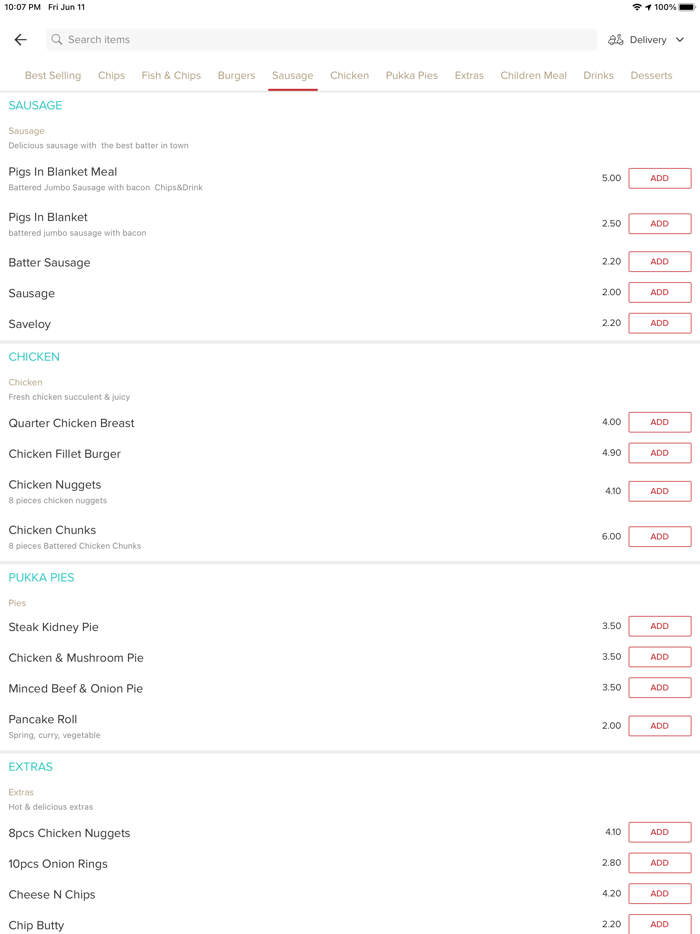Add Pigs In Blanket Meal to order
The height and width of the screenshot is (934, 700).
(659, 179)
